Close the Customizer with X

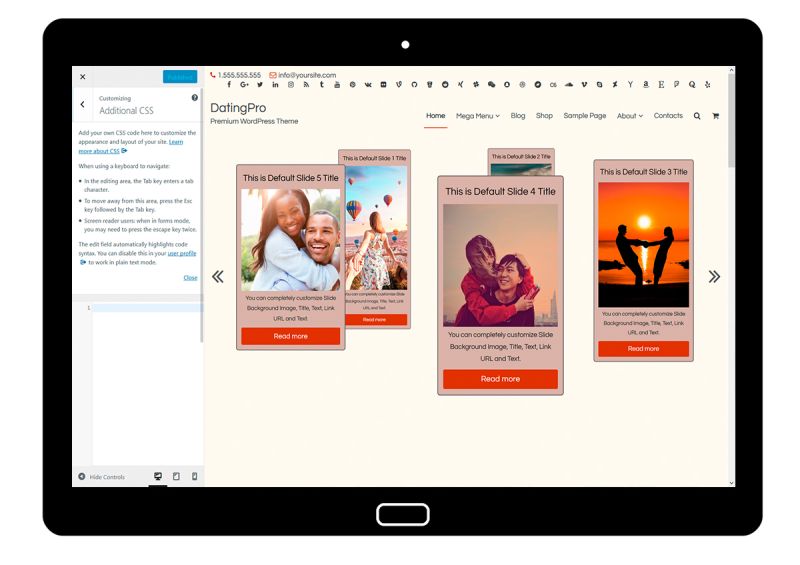click(83, 77)
